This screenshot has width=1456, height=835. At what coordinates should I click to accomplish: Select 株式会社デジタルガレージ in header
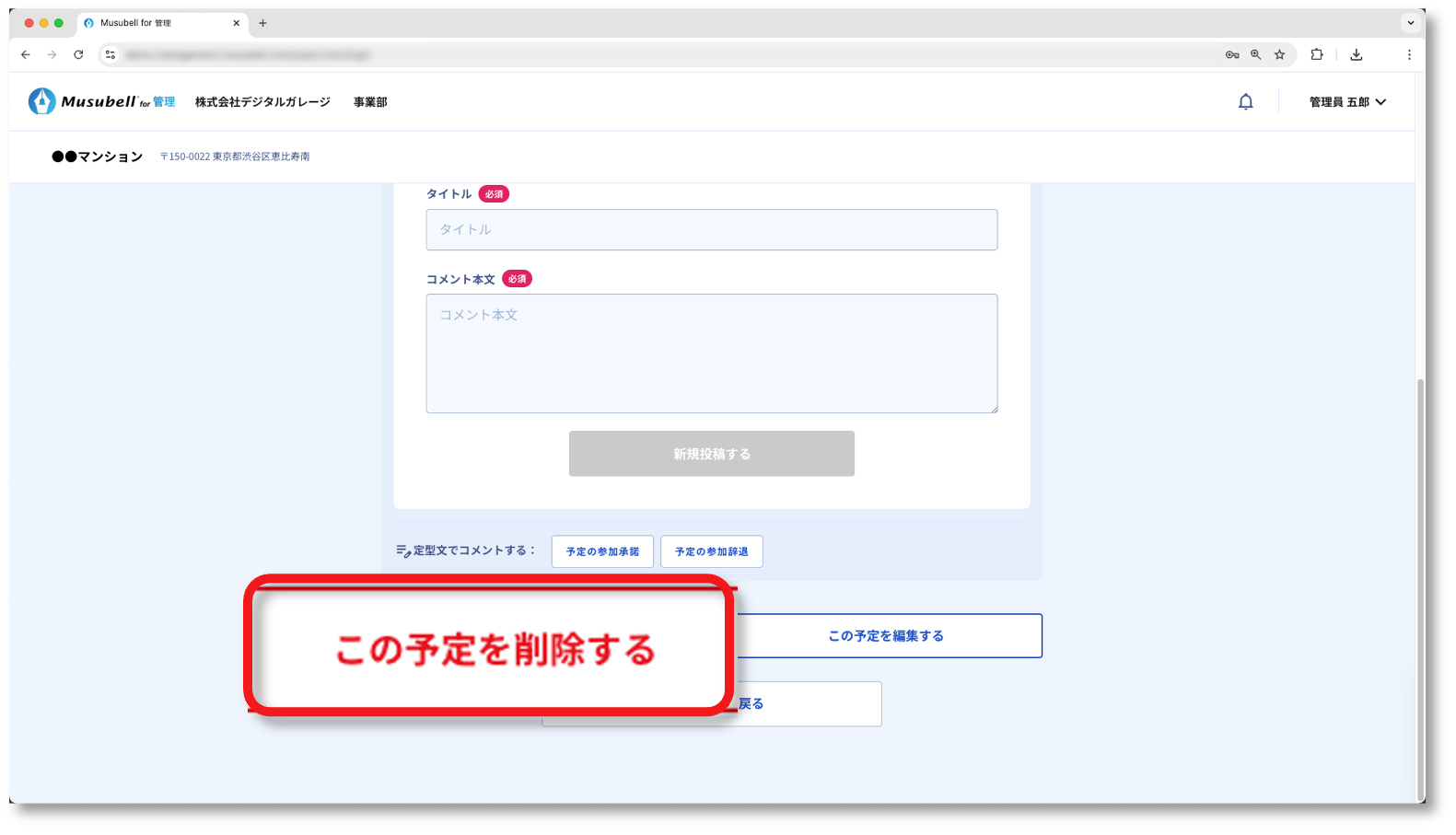[262, 102]
